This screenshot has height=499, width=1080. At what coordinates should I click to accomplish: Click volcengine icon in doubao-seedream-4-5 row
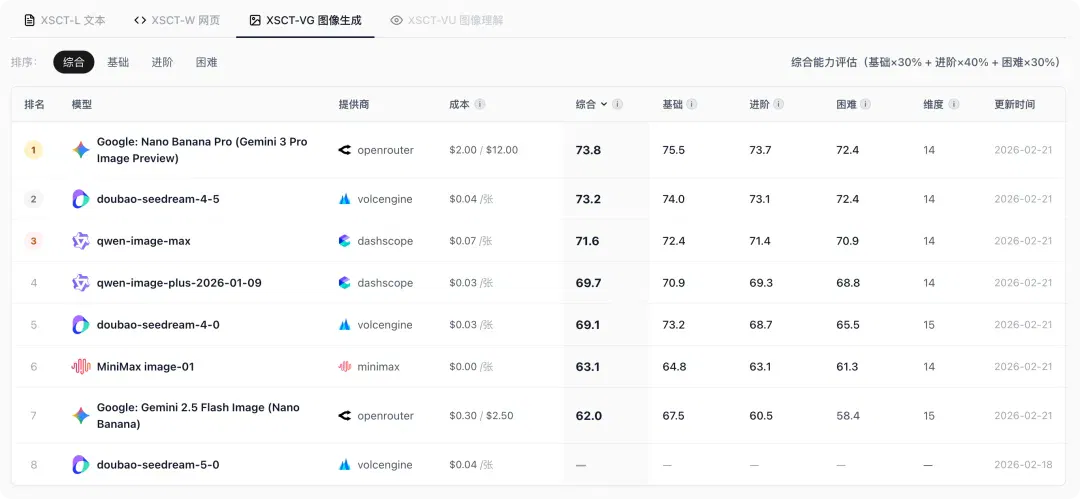[344, 199]
